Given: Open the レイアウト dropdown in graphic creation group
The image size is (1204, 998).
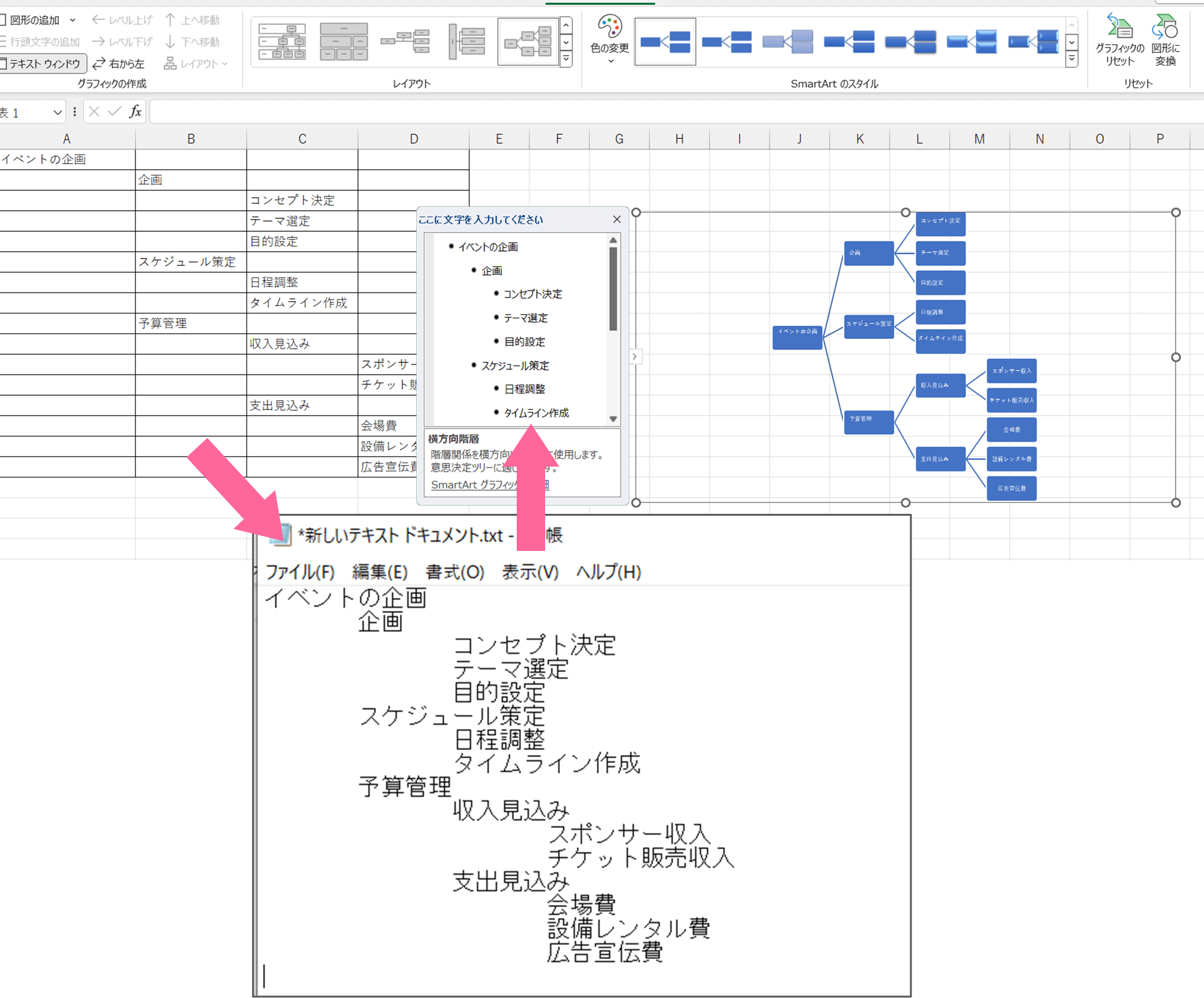Looking at the screenshot, I should pyautogui.click(x=196, y=63).
